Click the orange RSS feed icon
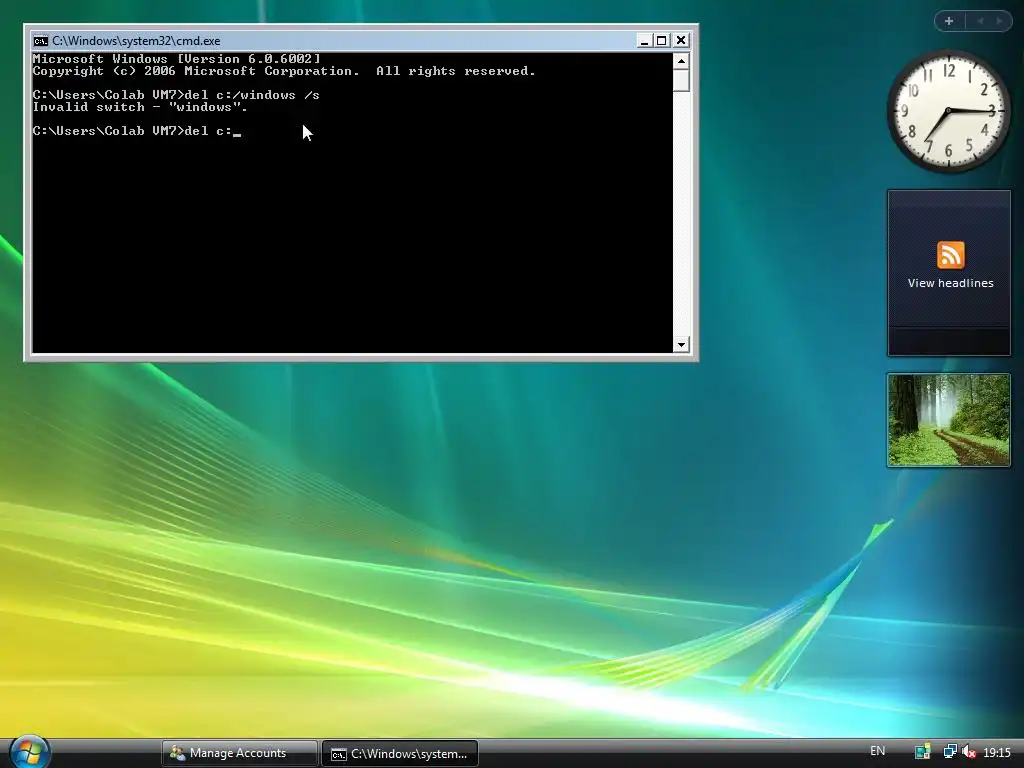 click(950, 255)
